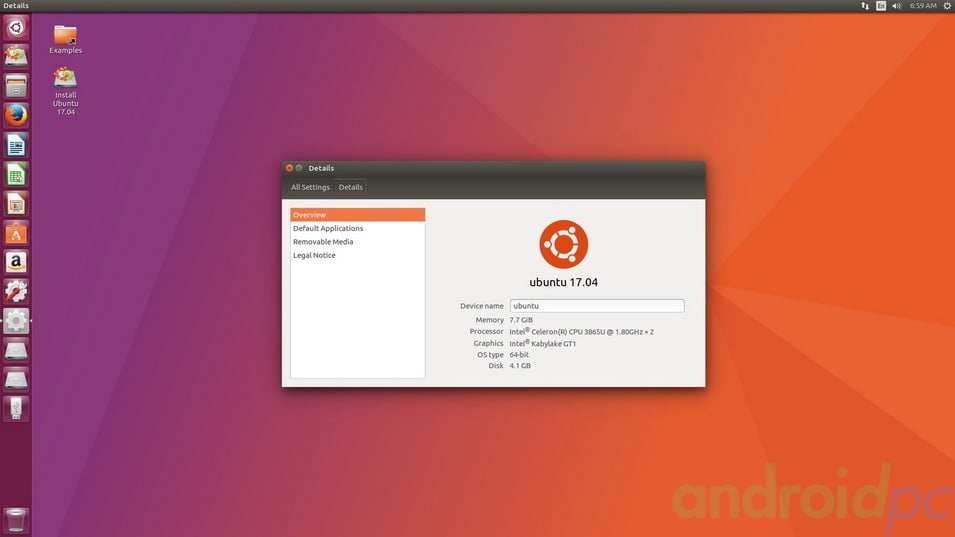The height and width of the screenshot is (537, 955).
Task: Open LibreOffice Calc from launcher
Action: click(16, 175)
